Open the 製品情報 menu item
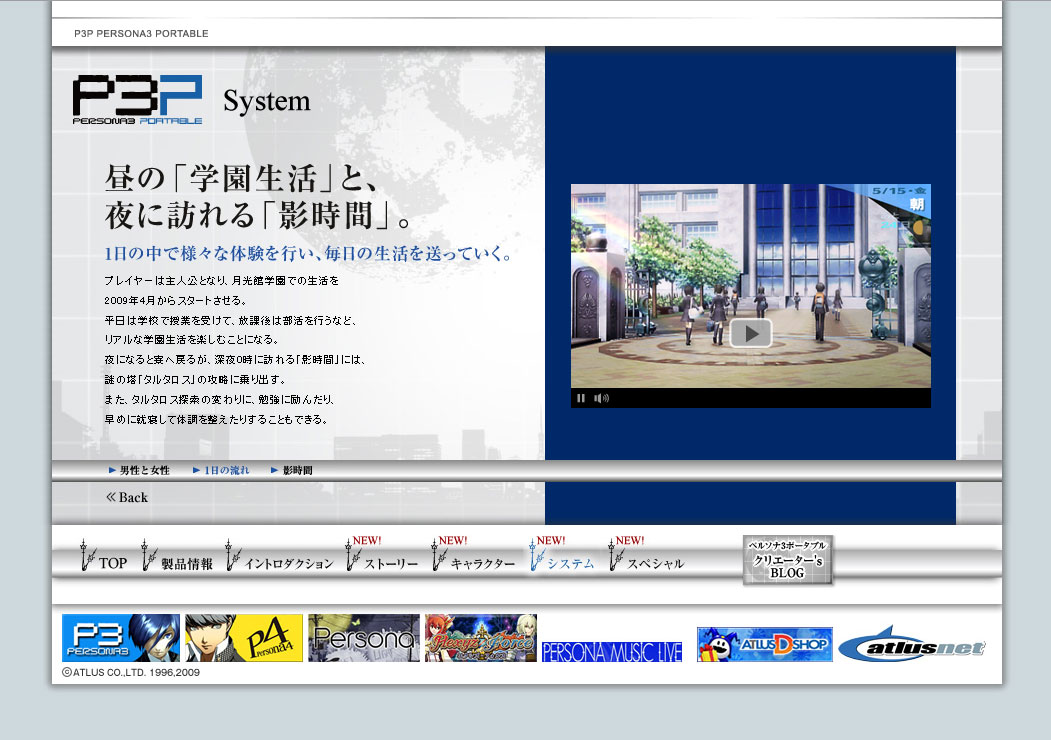Image resolution: width=1051 pixels, height=740 pixels. coord(178,556)
